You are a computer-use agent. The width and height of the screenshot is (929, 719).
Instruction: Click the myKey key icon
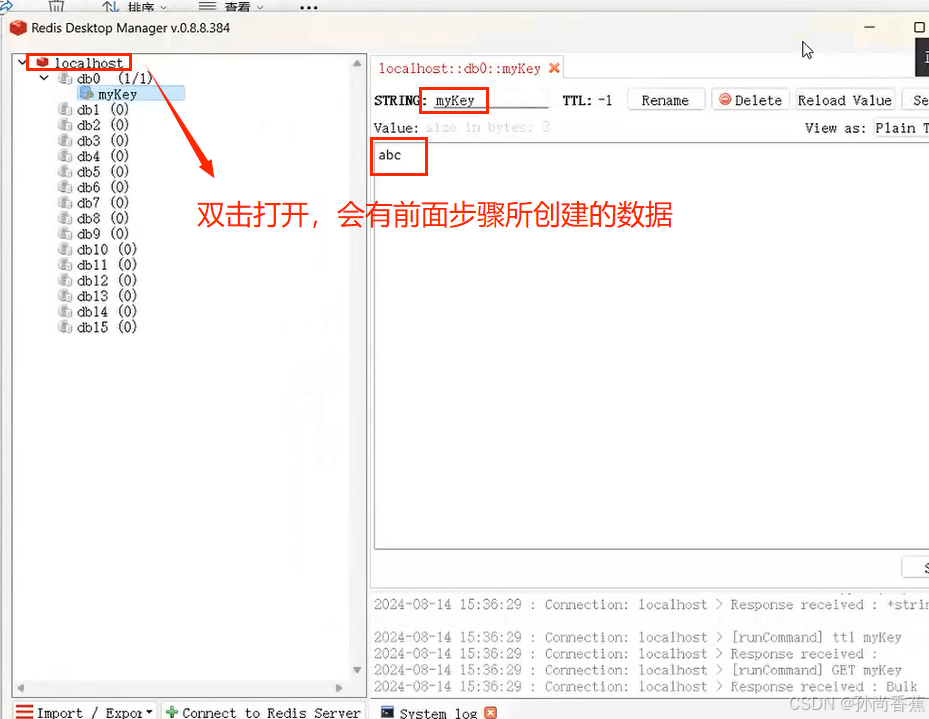click(x=87, y=94)
